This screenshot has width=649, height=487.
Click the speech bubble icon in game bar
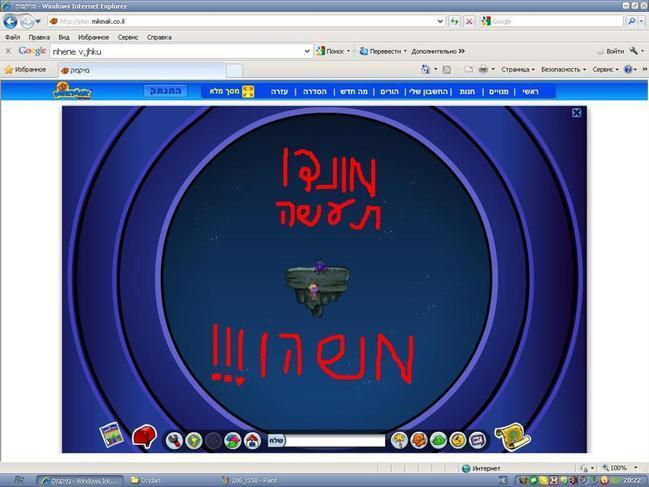click(x=477, y=440)
